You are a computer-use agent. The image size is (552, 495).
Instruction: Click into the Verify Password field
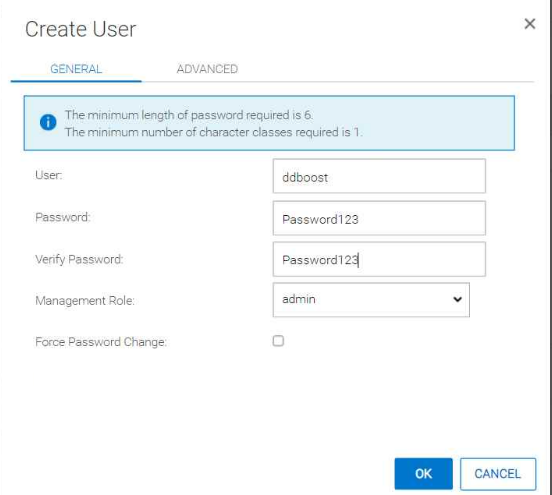pyautogui.click(x=379, y=259)
